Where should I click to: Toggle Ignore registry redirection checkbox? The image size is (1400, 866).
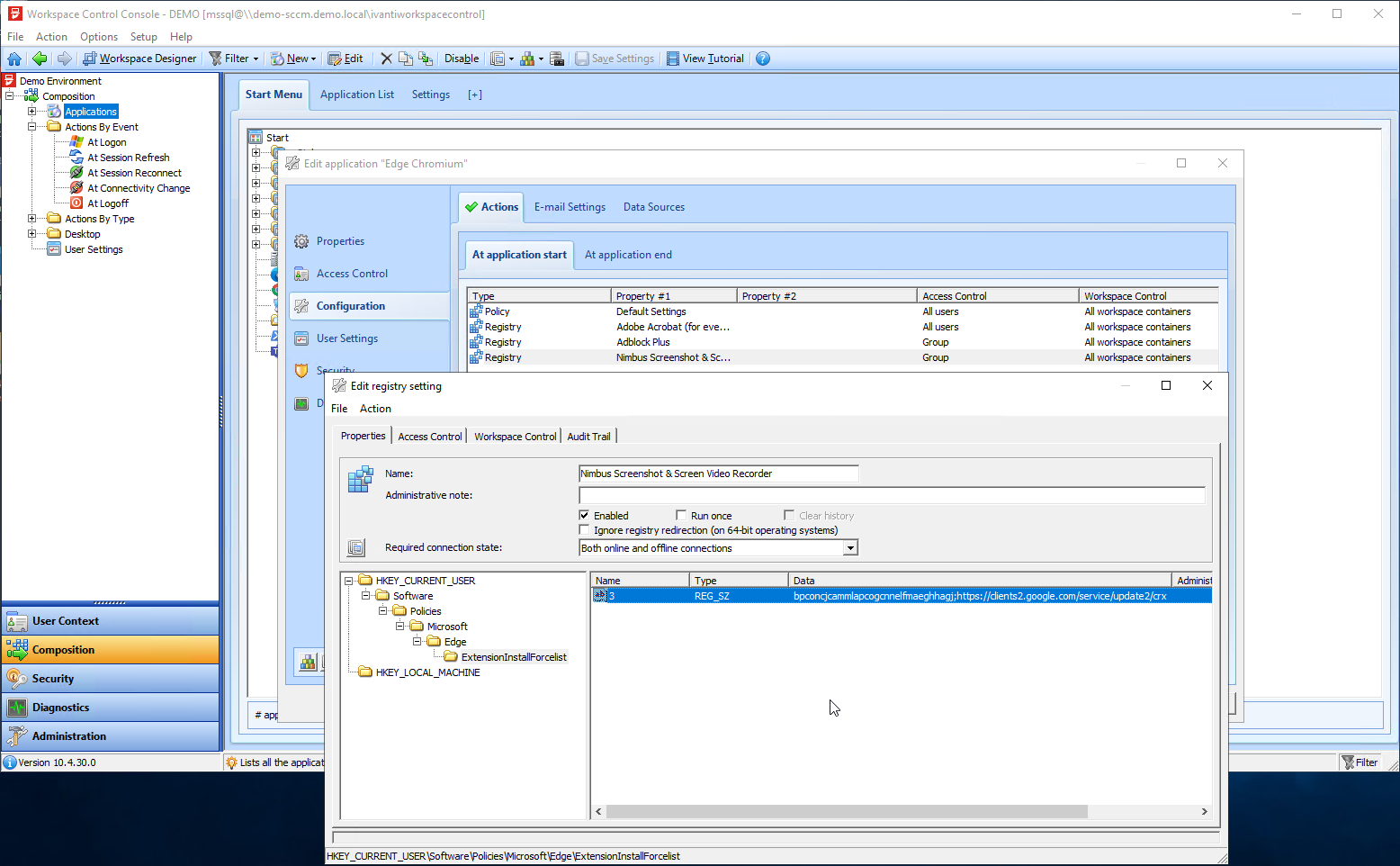click(585, 530)
